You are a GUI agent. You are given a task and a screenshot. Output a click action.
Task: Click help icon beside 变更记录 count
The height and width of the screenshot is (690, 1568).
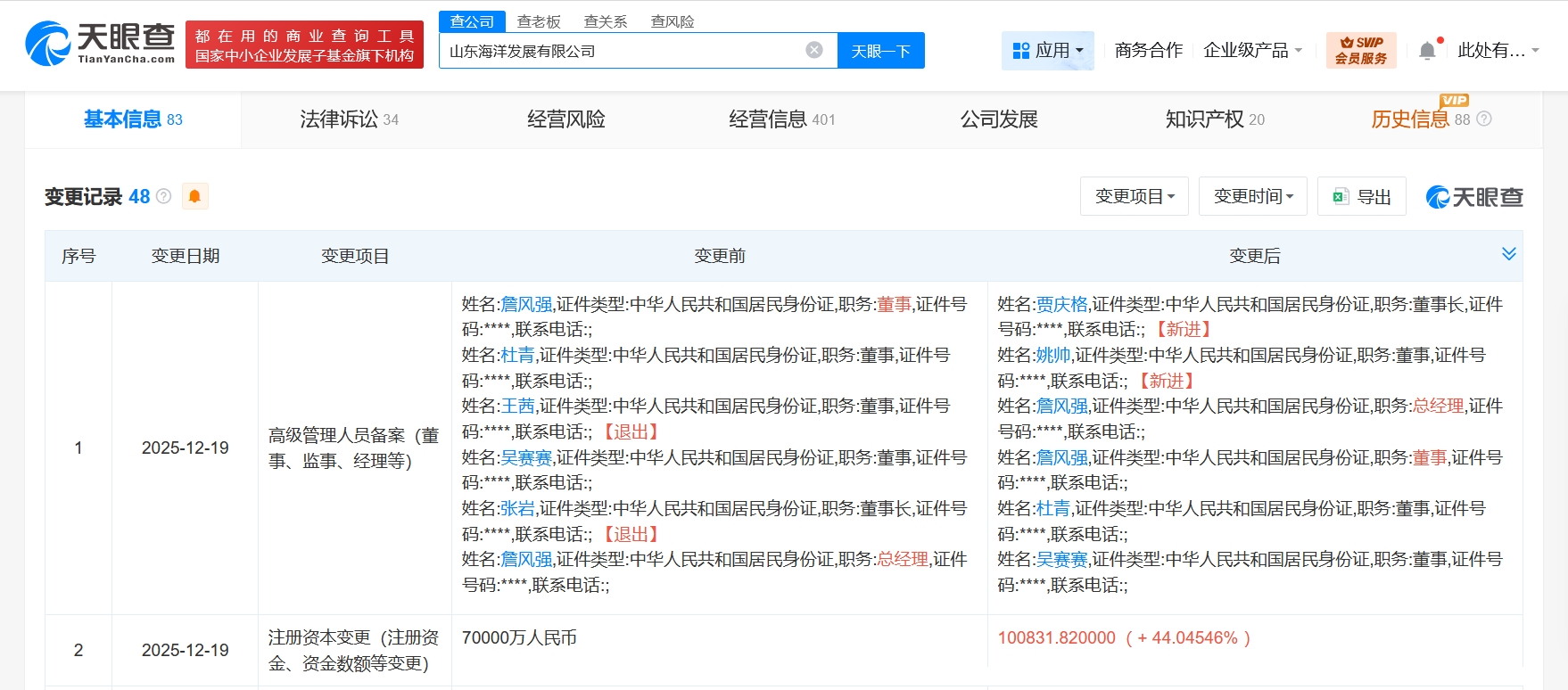164,196
